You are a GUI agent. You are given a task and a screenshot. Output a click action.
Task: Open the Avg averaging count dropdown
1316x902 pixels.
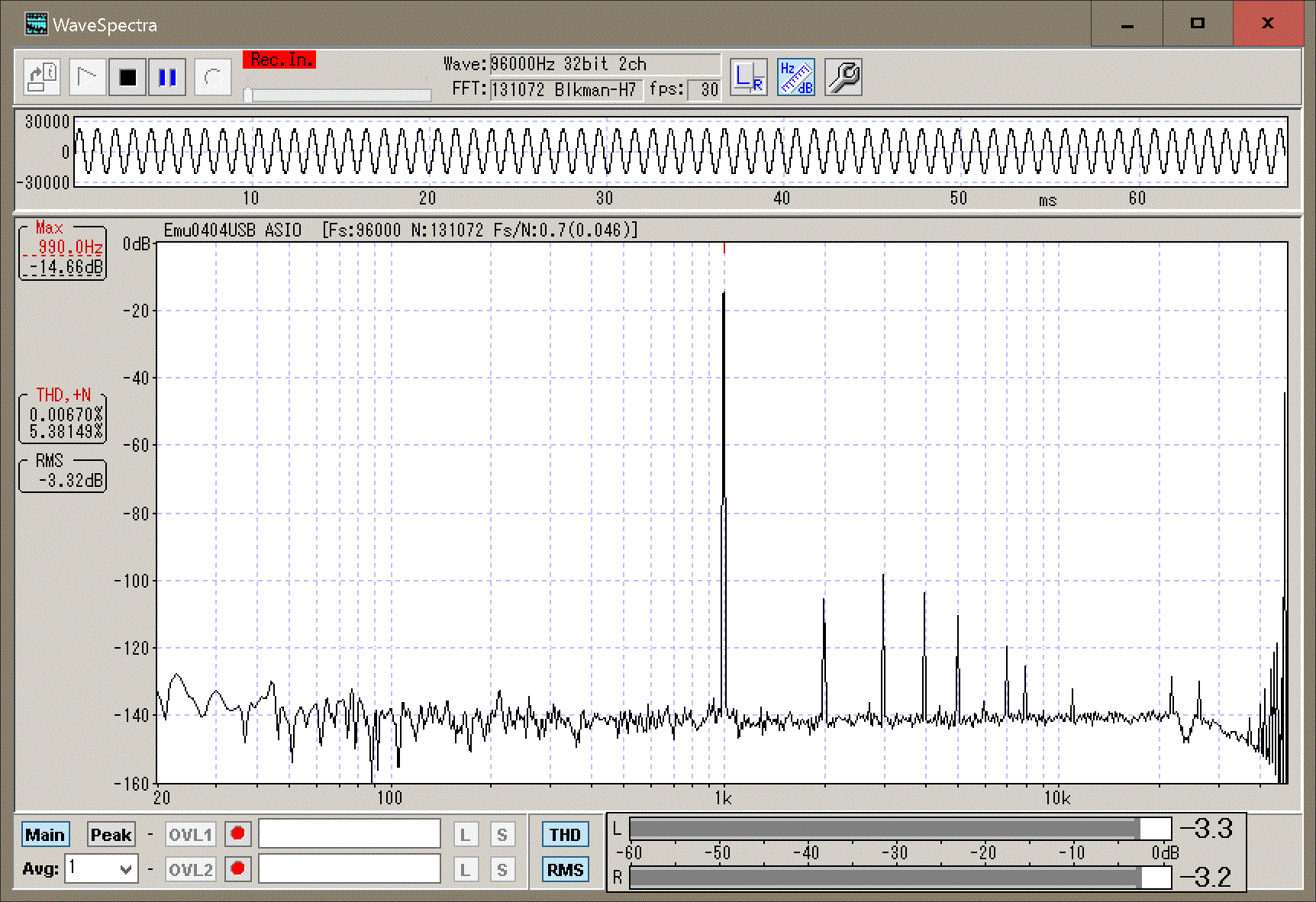click(x=102, y=868)
